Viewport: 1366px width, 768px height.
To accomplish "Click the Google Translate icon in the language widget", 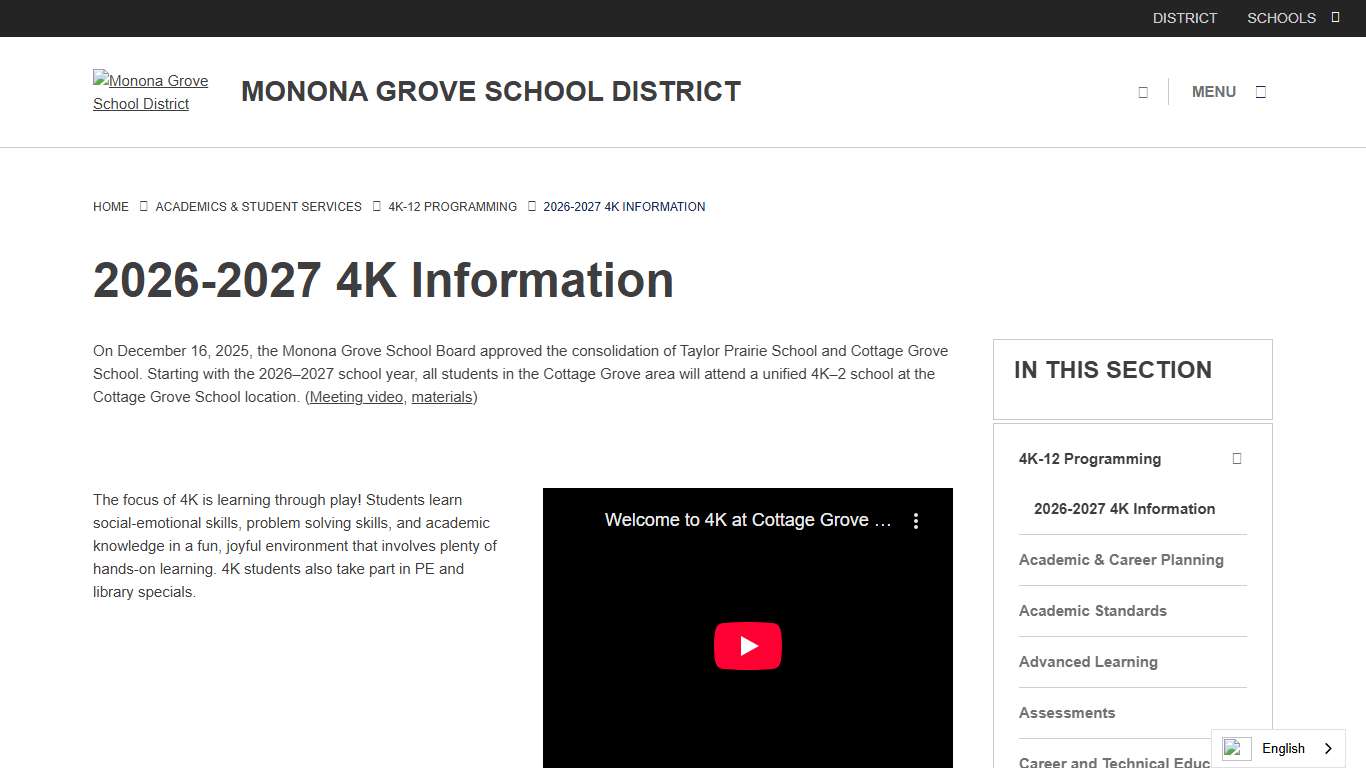I will (1235, 748).
